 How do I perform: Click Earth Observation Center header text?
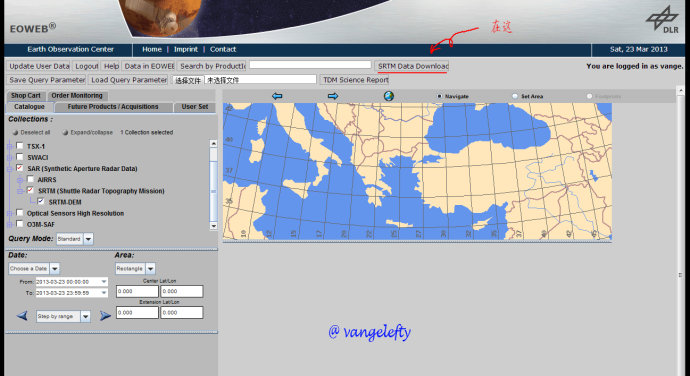[70, 49]
